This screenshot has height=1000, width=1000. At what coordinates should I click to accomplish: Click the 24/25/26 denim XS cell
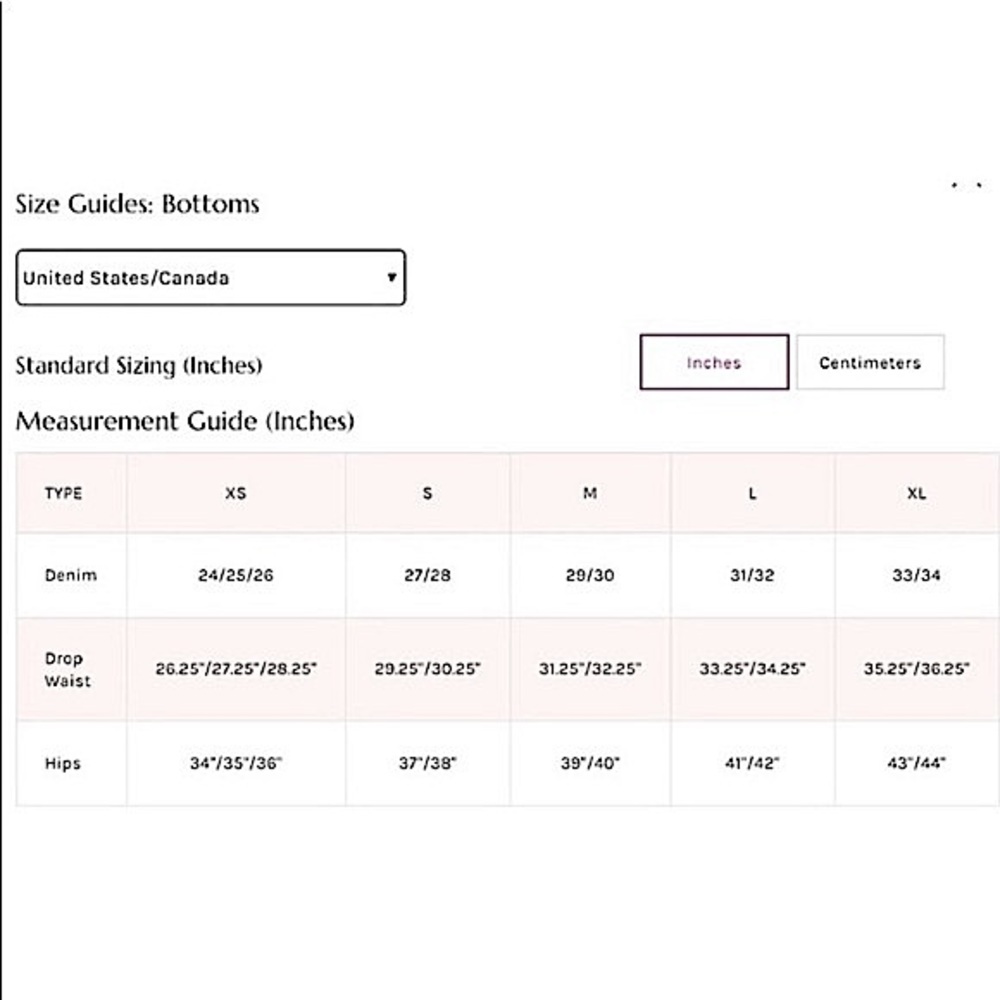[236, 575]
